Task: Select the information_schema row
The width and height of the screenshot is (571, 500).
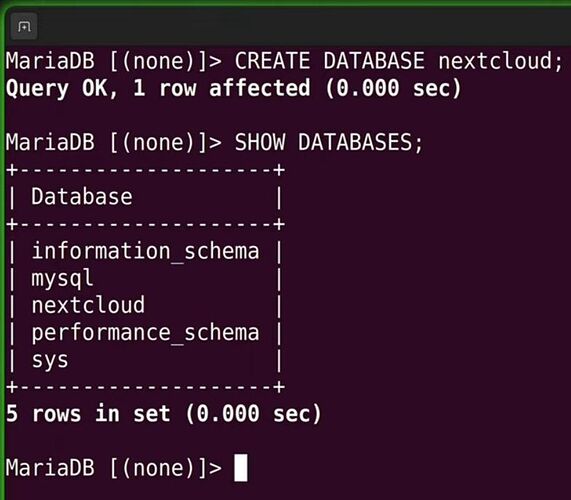Action: point(145,251)
